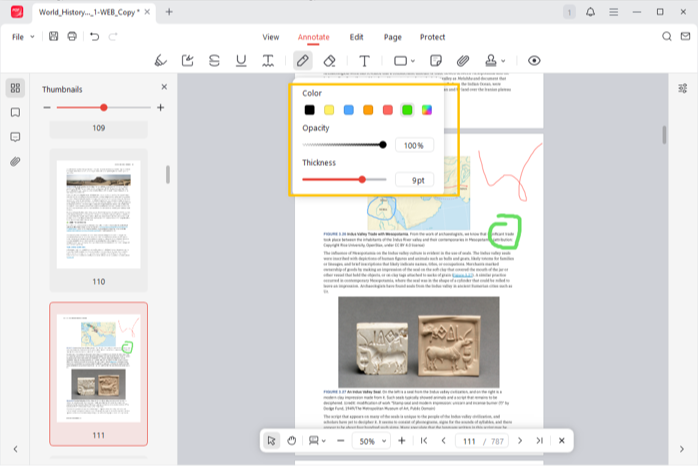Apply the Underline tool
700x466 pixels.
click(241, 61)
